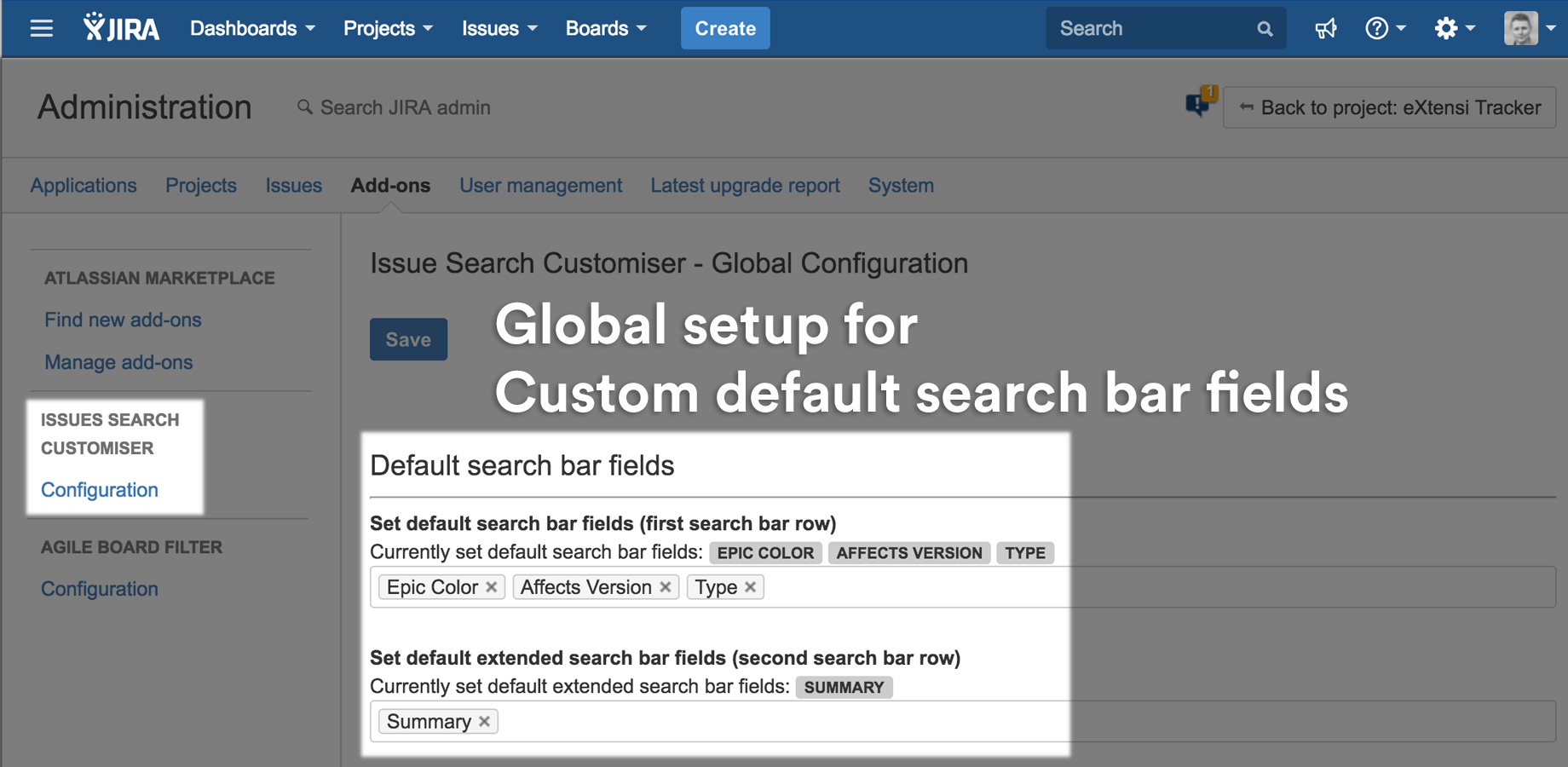Open the feedback megaphone icon
Viewport: 1568px width, 767px height.
click(x=1325, y=29)
